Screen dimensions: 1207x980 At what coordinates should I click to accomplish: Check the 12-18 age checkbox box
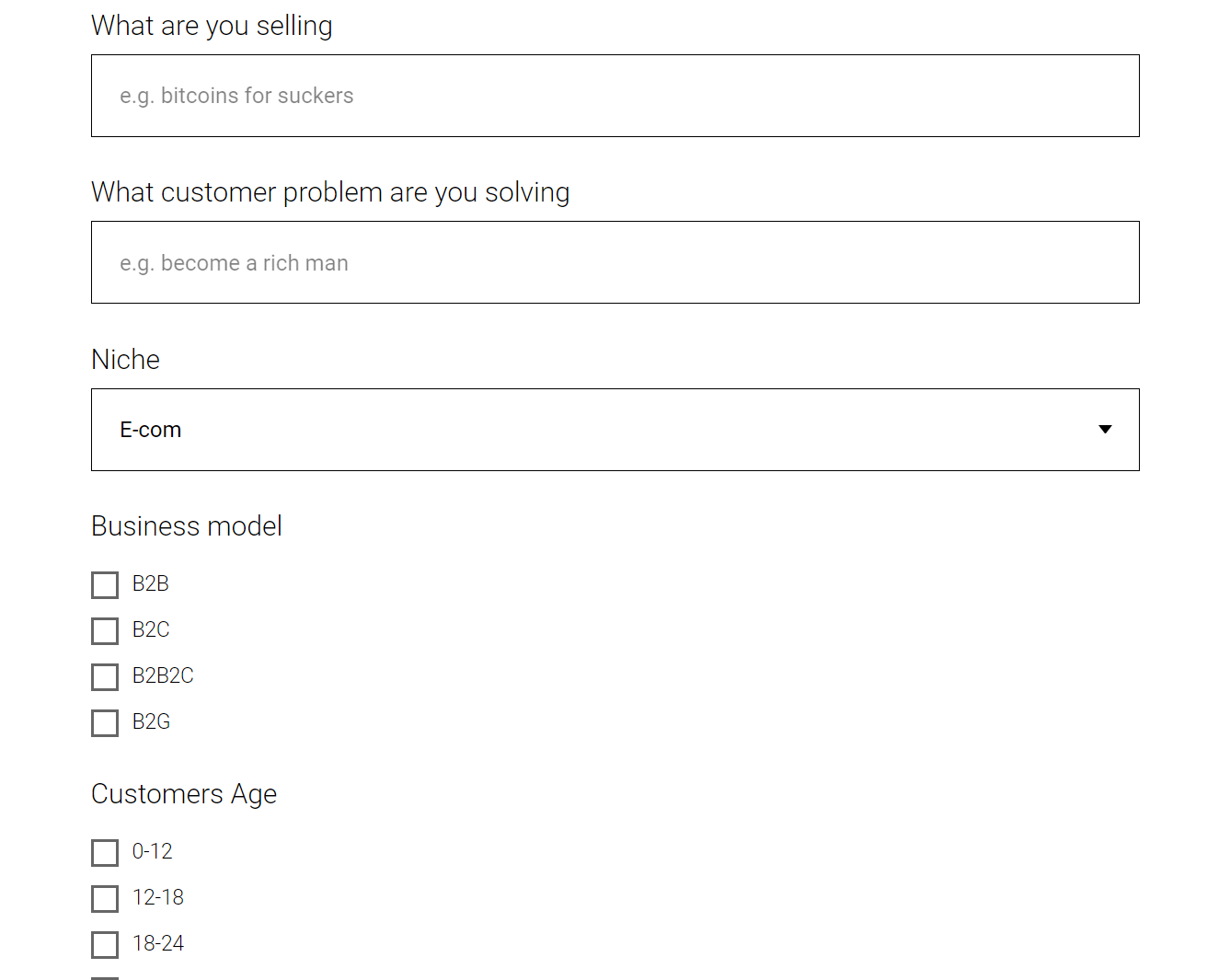105,899
